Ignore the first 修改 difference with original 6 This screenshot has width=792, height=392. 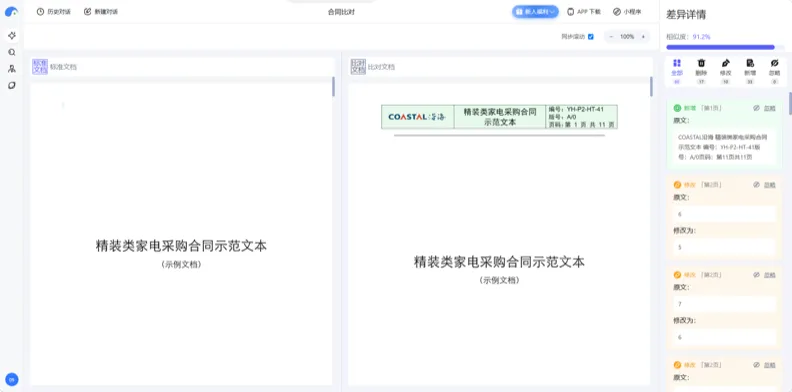[x=764, y=185]
